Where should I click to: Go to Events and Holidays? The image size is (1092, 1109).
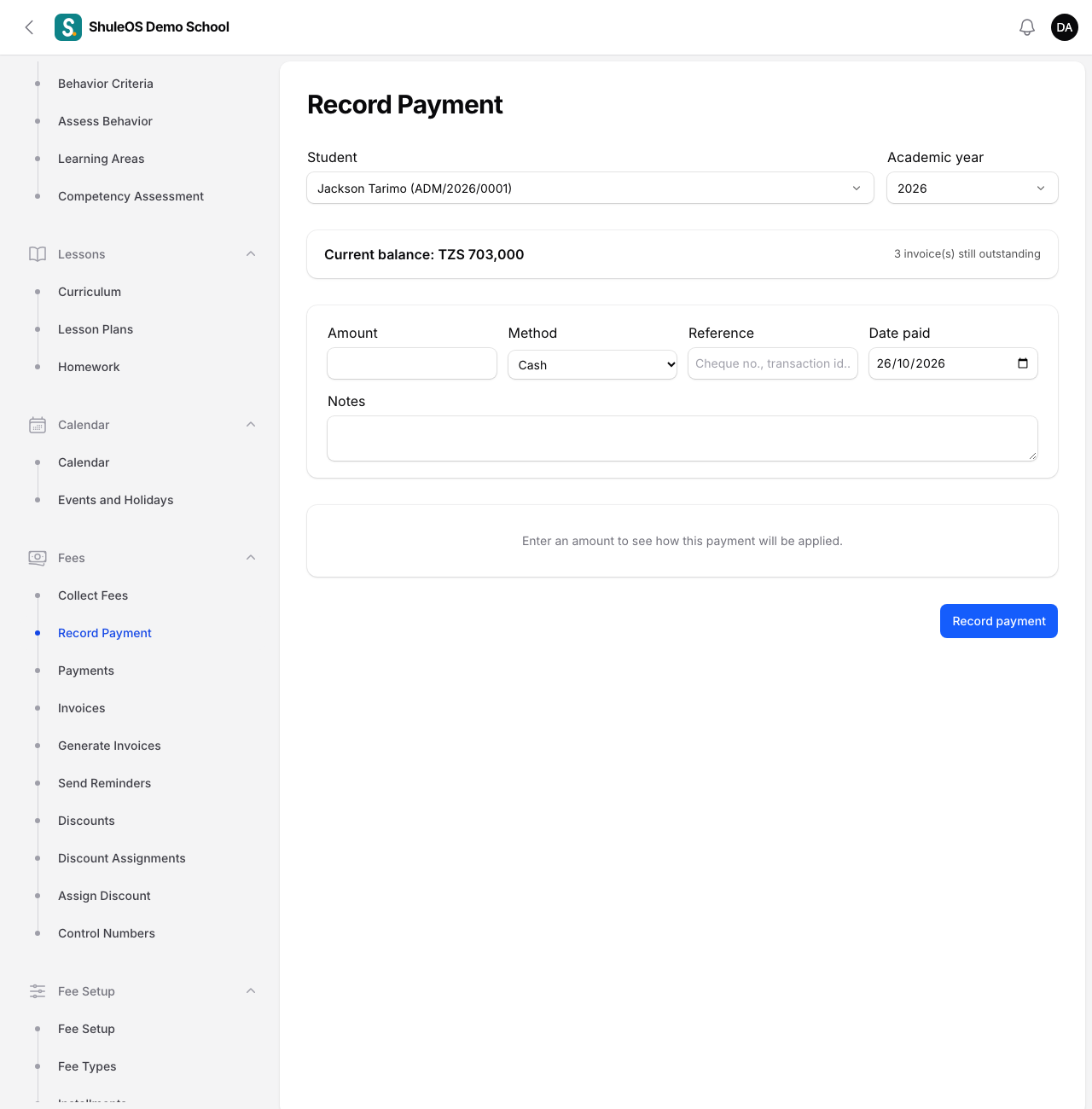[115, 500]
